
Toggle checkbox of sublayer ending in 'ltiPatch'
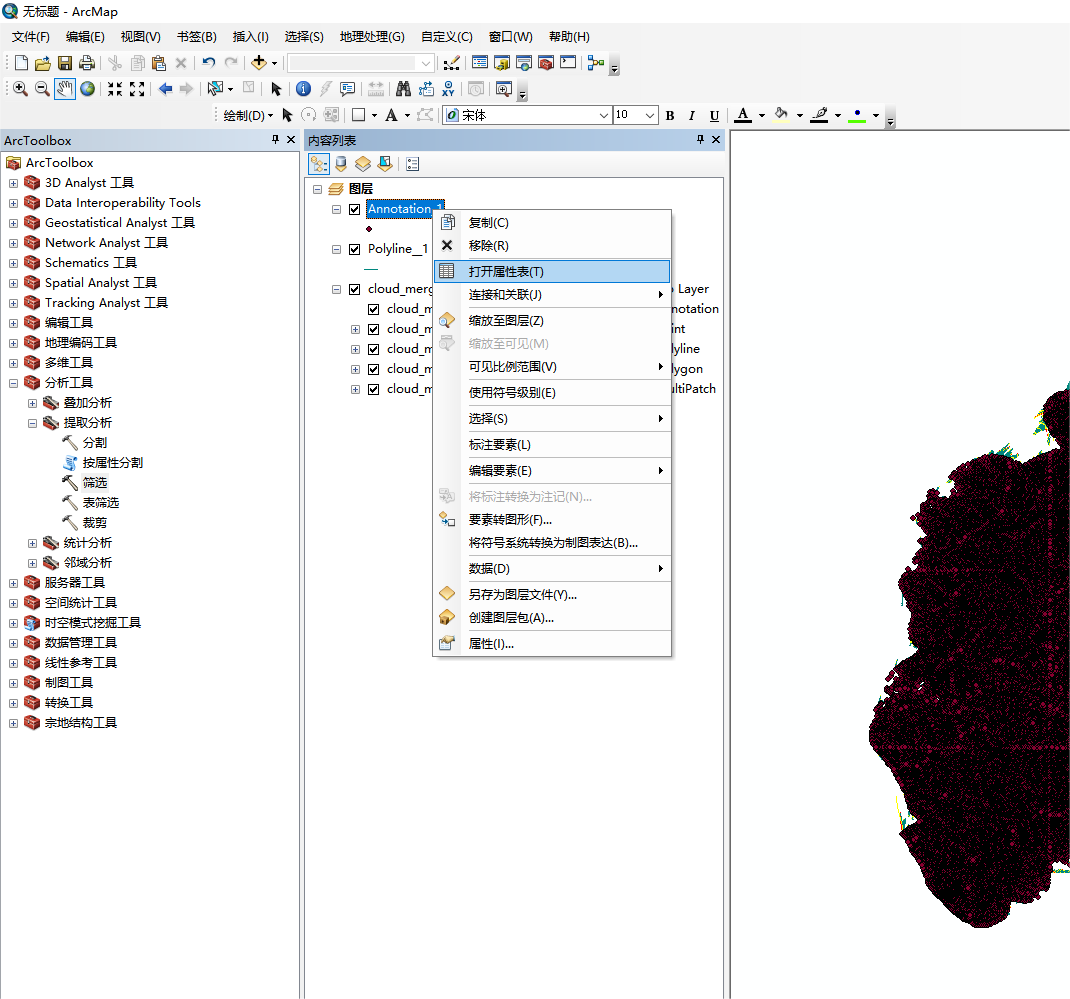[374, 389]
